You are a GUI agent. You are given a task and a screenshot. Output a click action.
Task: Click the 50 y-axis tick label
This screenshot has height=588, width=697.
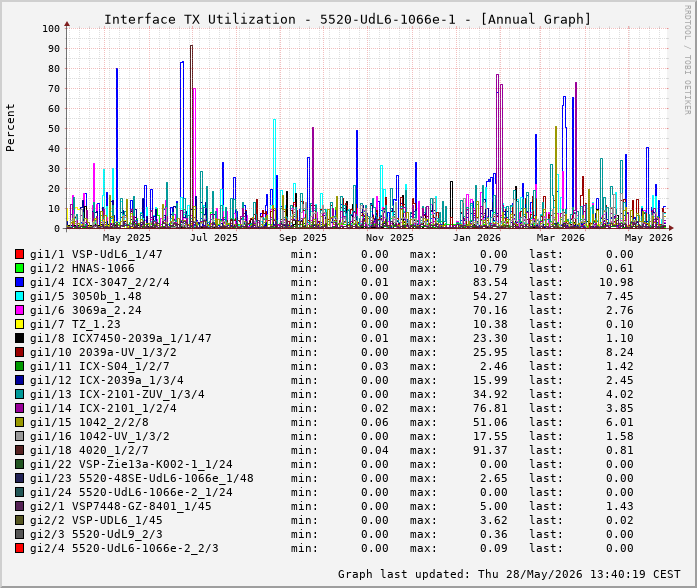[x=54, y=128]
